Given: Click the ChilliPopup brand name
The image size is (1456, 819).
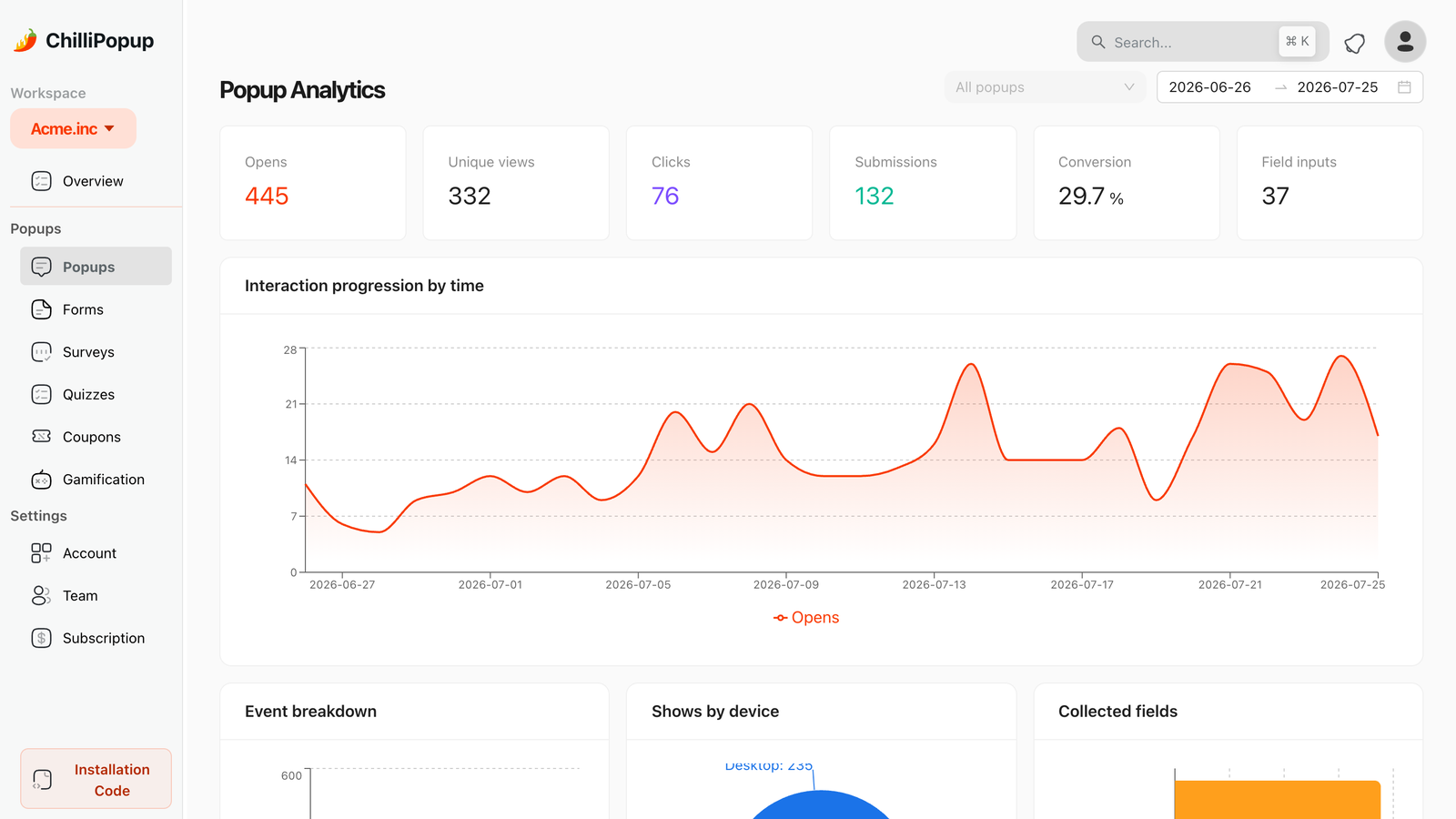Looking at the screenshot, I should click(x=100, y=41).
